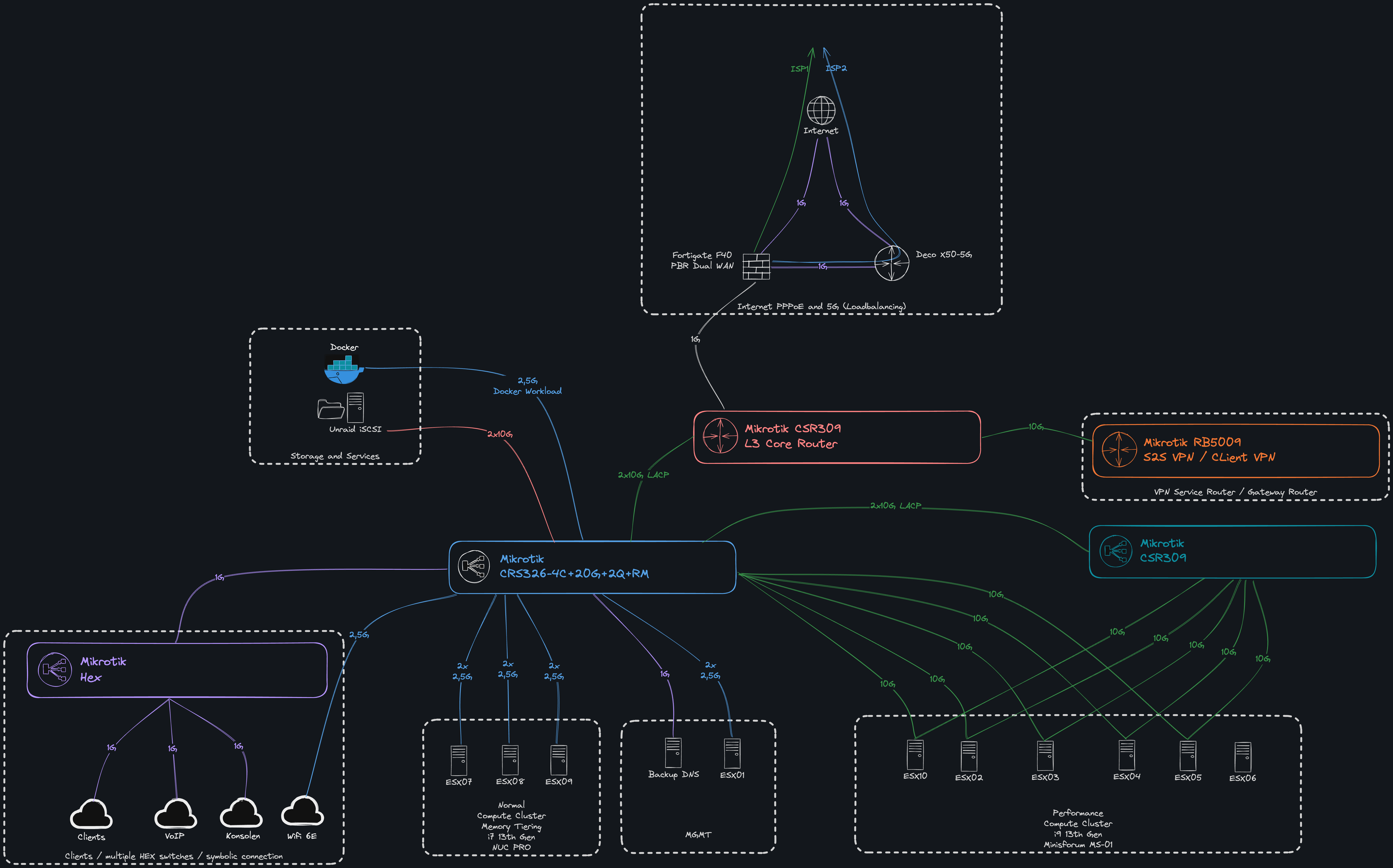Click the ESX09 server icon
This screenshot has width=1393, height=868.
point(559,760)
